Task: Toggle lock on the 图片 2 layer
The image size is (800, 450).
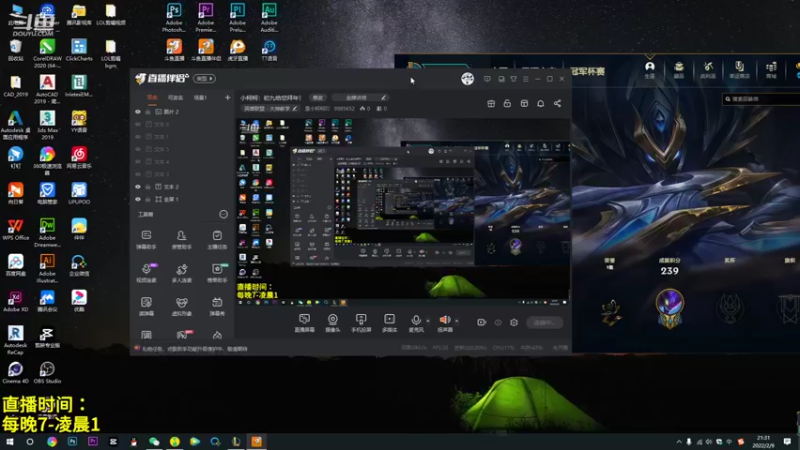Action: [x=148, y=112]
